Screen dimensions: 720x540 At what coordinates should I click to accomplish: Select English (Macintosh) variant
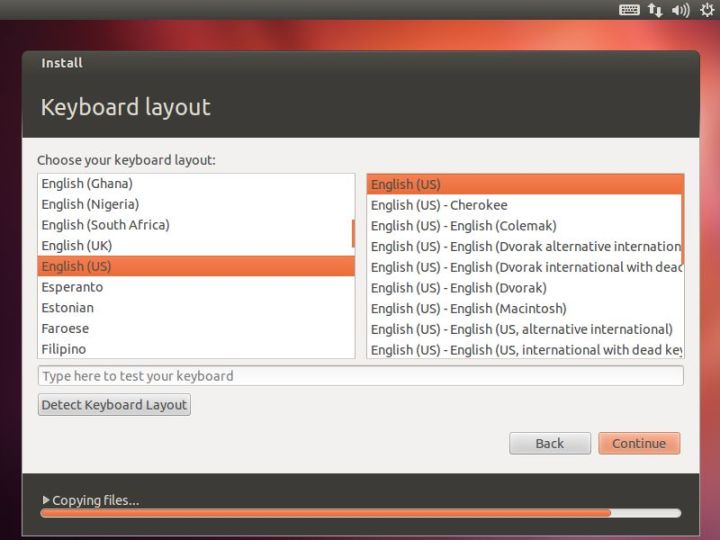coord(525,309)
